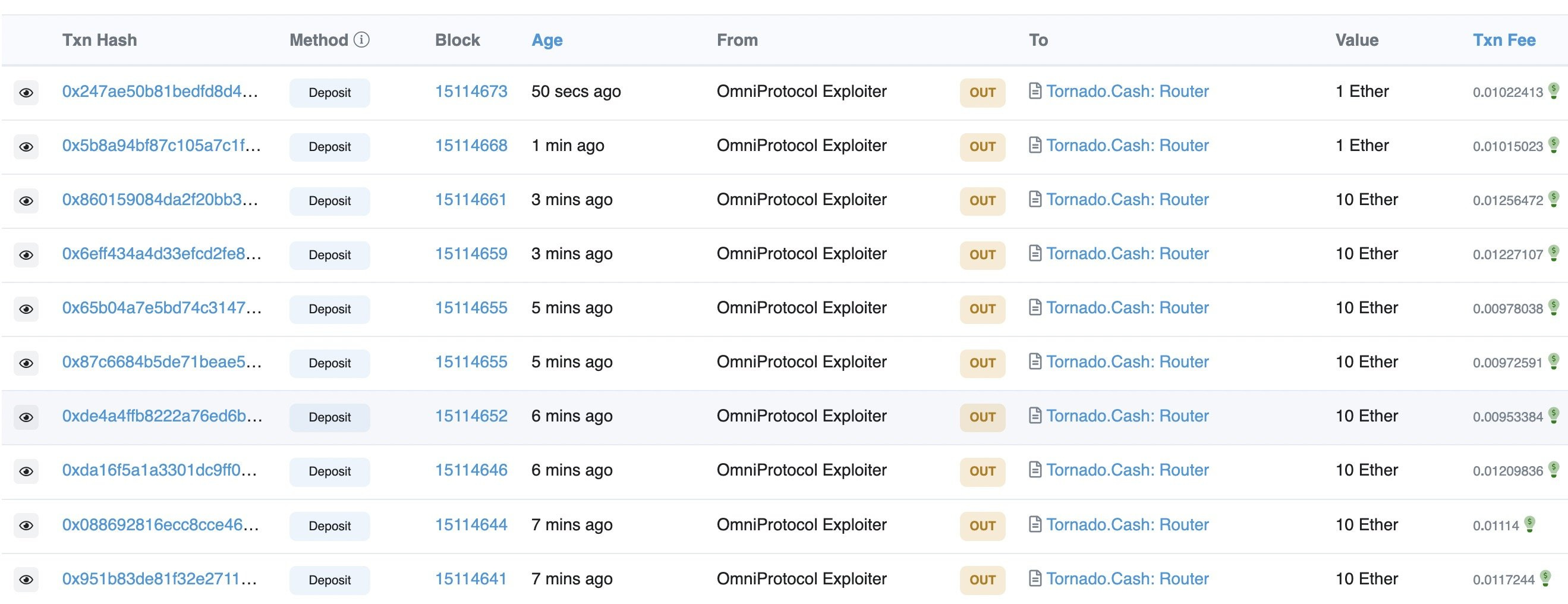Toggle eye preview for transaction 0xde4a4ffb8222a76ed6b
This screenshot has height=604, width=1568.
26,417
